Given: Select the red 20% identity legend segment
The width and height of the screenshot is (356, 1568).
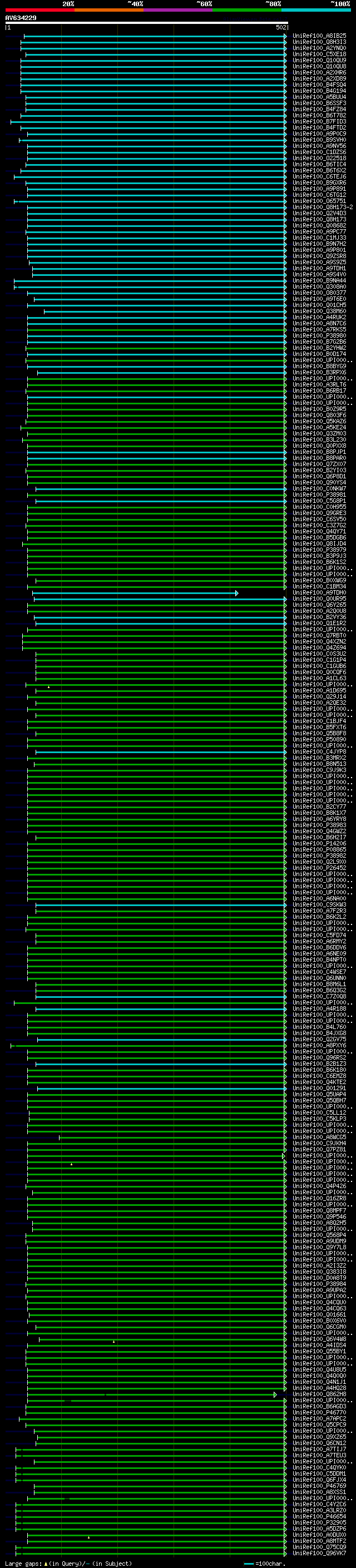Looking at the screenshot, I should coord(39,10).
